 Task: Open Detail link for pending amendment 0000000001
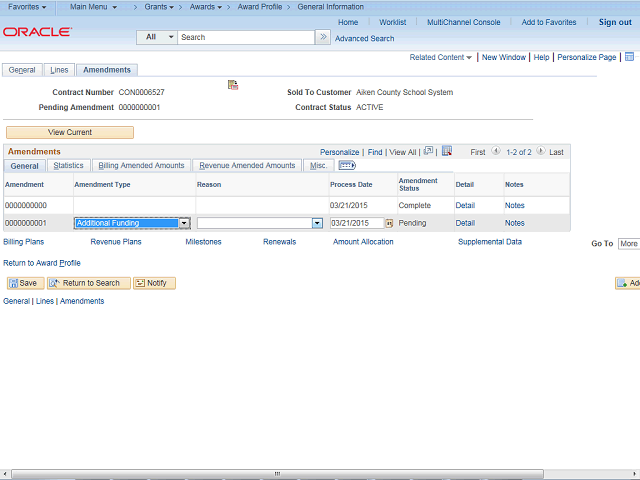[465, 223]
